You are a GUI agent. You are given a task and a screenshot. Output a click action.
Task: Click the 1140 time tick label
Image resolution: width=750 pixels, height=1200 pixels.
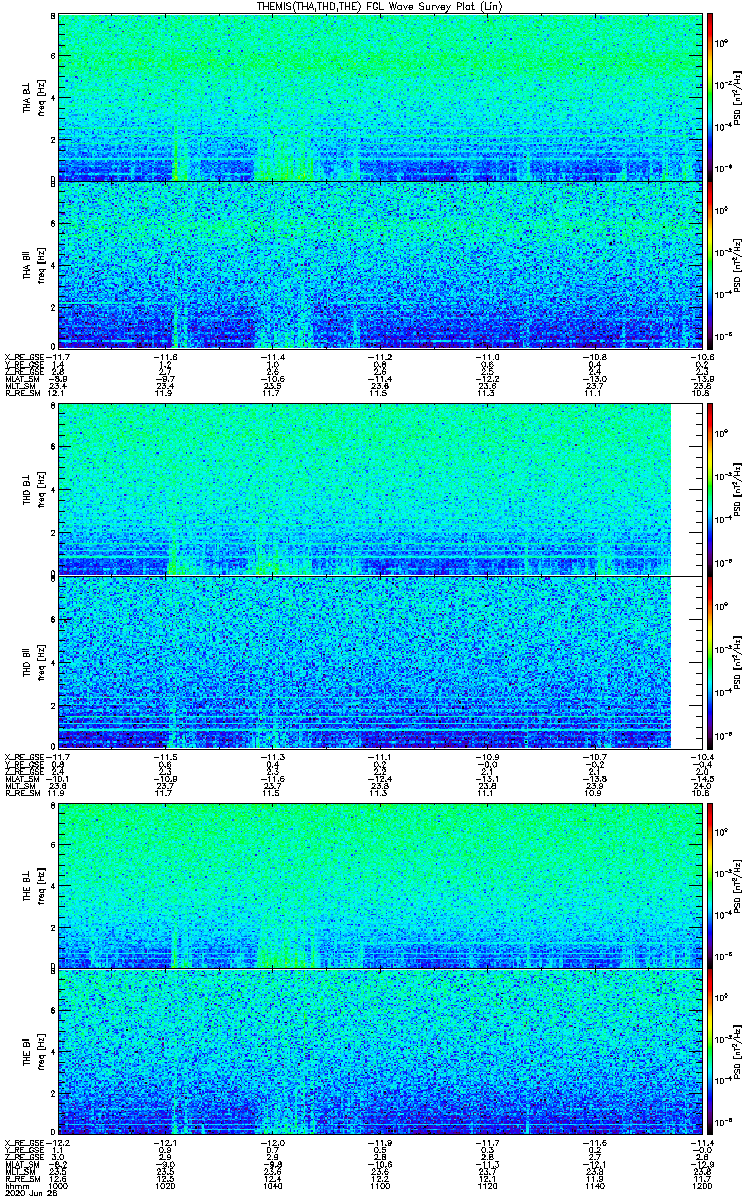[594, 1186]
